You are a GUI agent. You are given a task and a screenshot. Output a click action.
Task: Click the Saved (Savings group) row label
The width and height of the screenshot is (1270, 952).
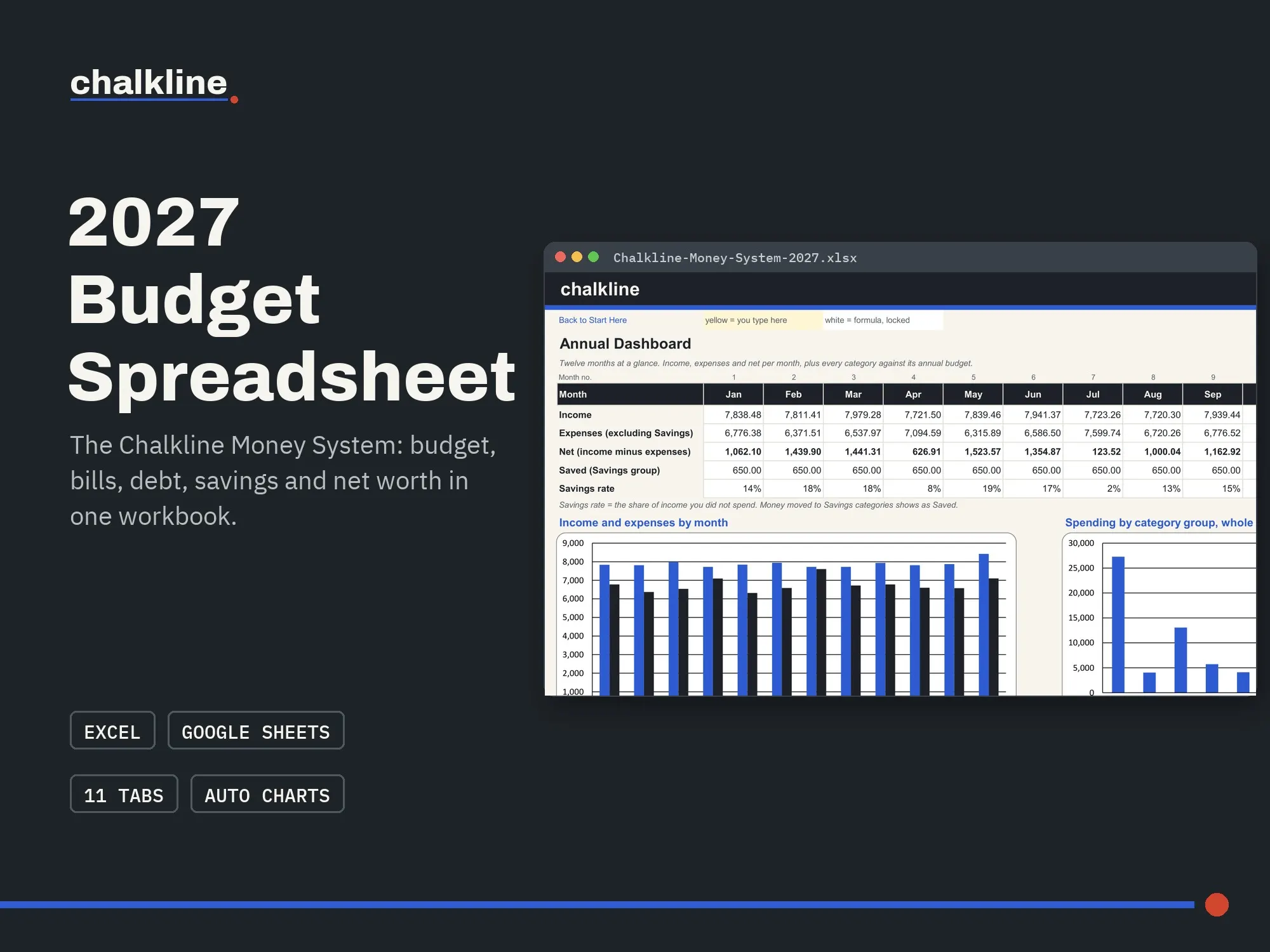click(609, 470)
